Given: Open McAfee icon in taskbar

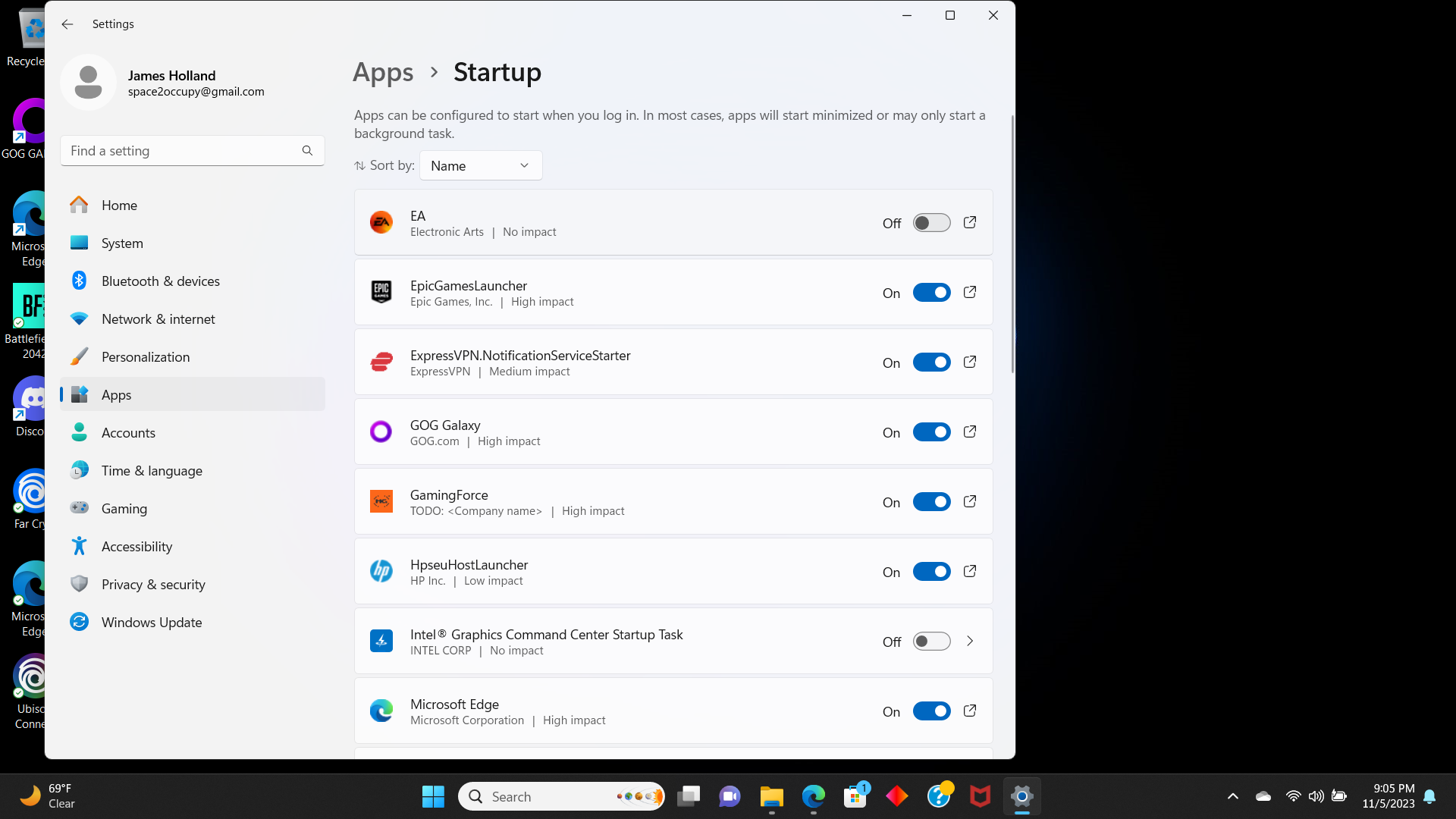Looking at the screenshot, I should [980, 796].
